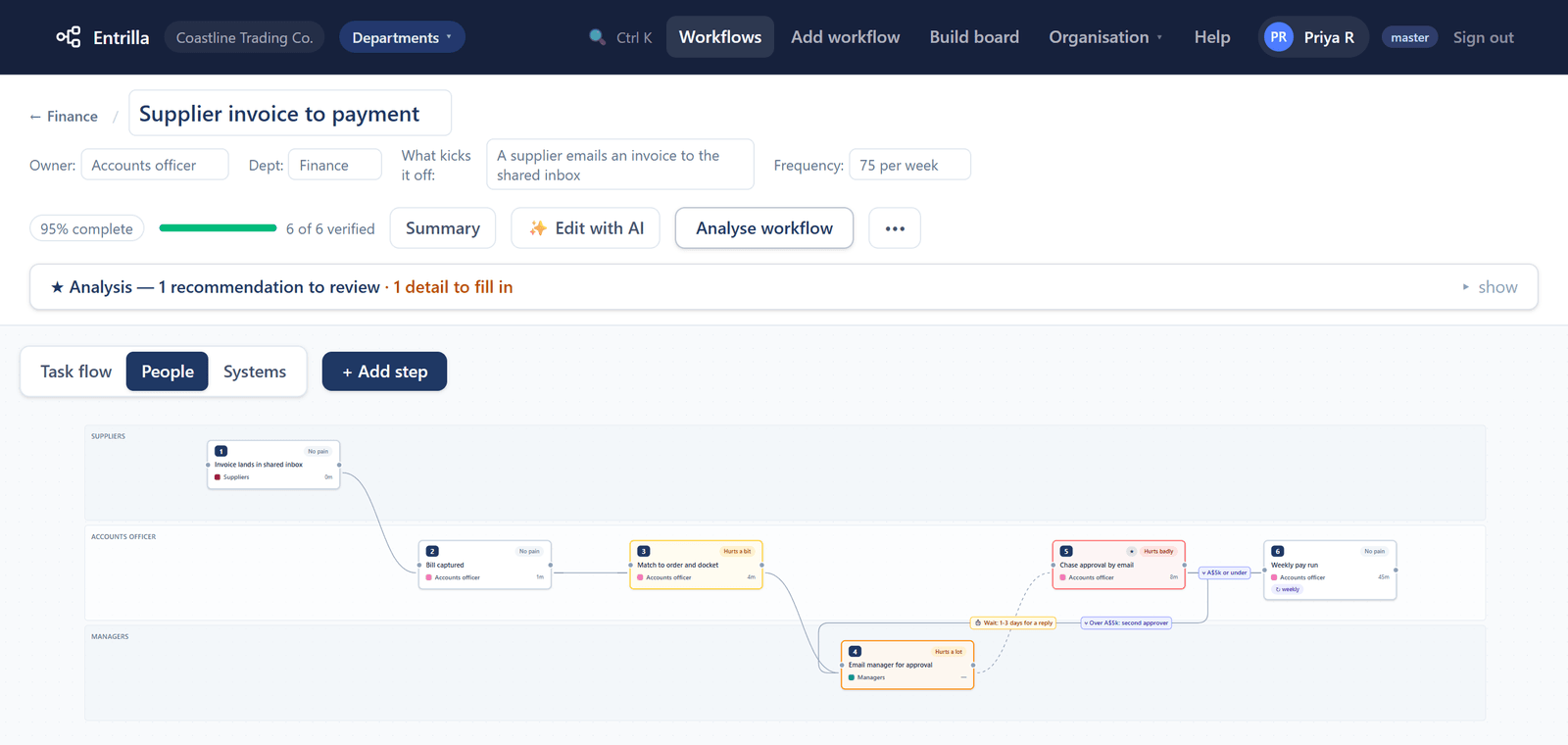
Task: Click the green verification progress bar
Action: [218, 228]
